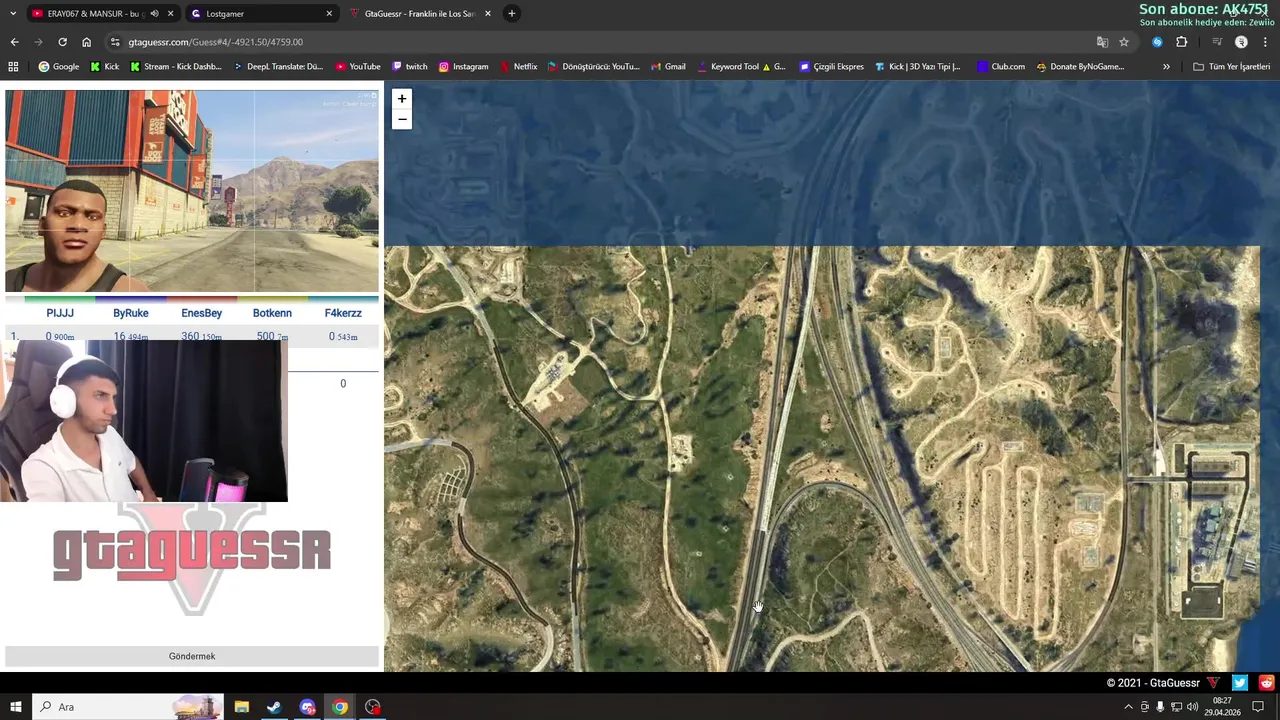Expand hidden bookmarks overflow chevron

1166,67
